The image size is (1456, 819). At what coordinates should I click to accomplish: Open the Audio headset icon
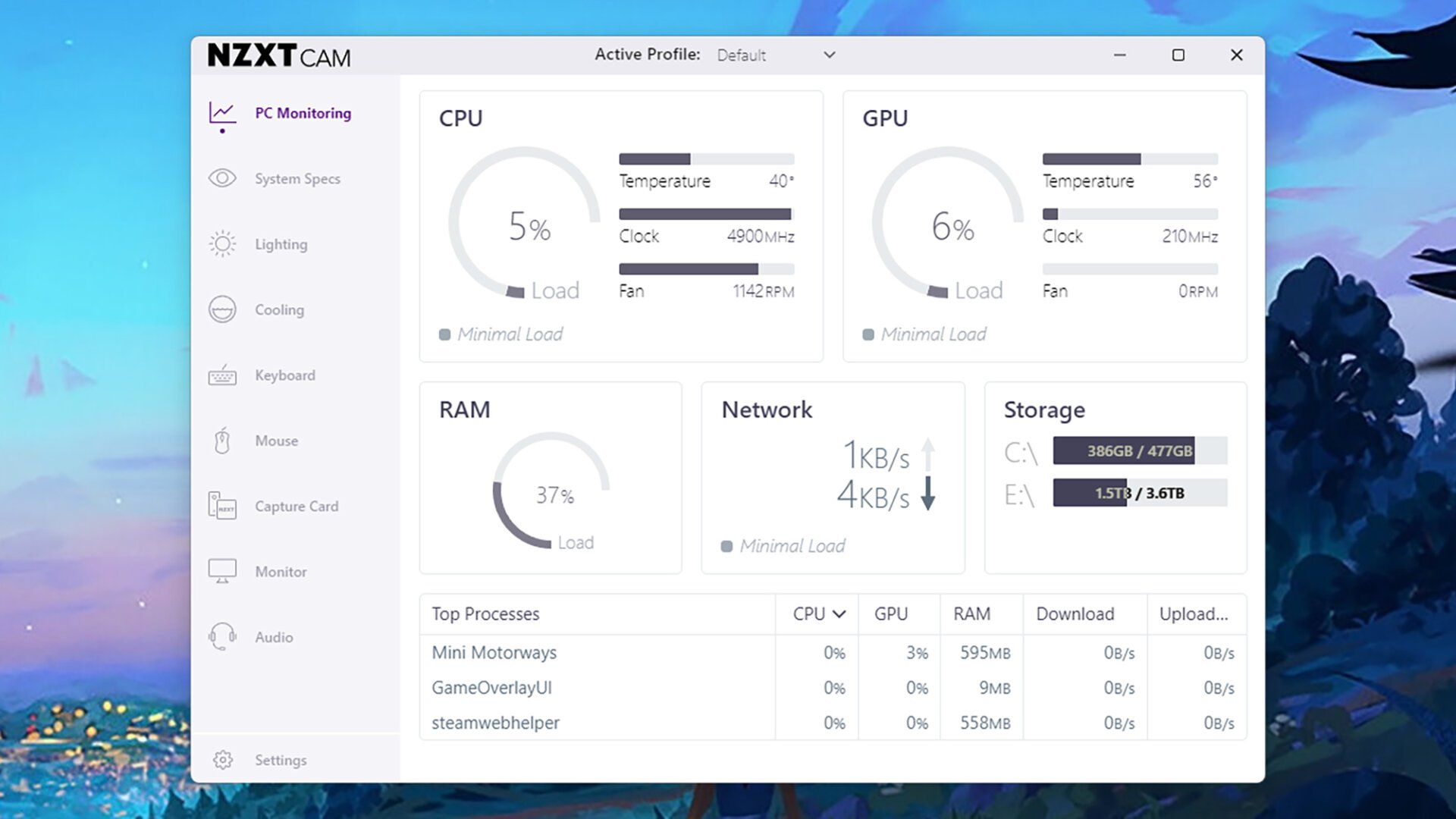[222, 637]
